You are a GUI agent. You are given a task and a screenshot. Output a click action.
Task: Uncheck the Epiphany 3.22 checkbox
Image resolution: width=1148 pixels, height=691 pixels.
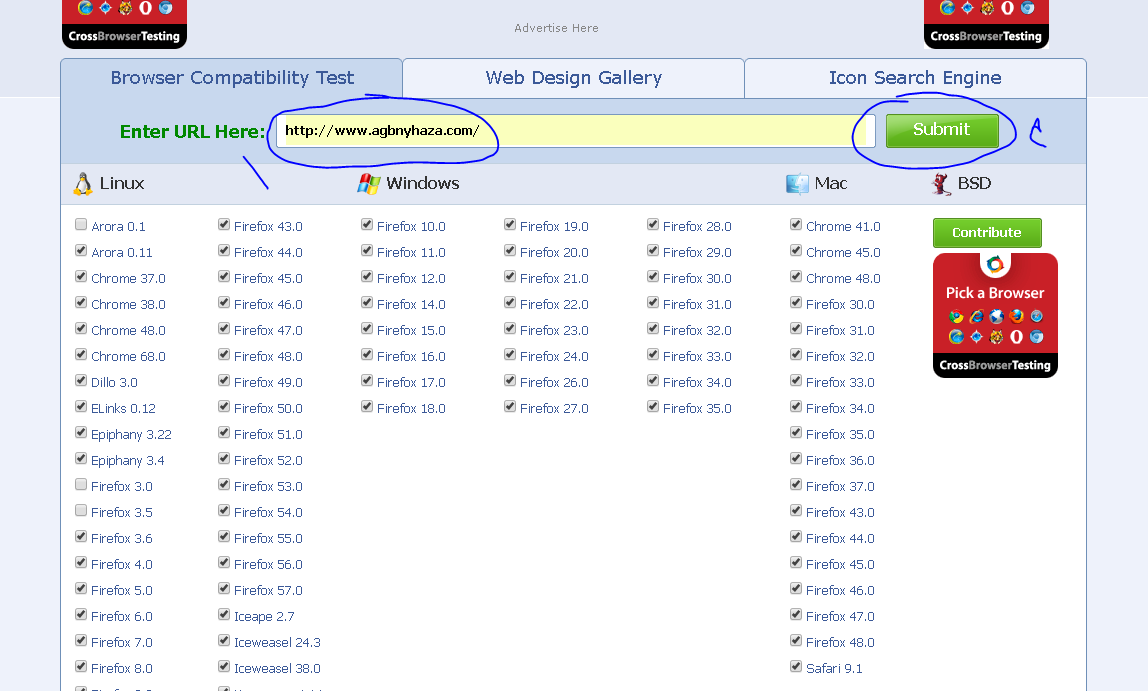coord(81,433)
